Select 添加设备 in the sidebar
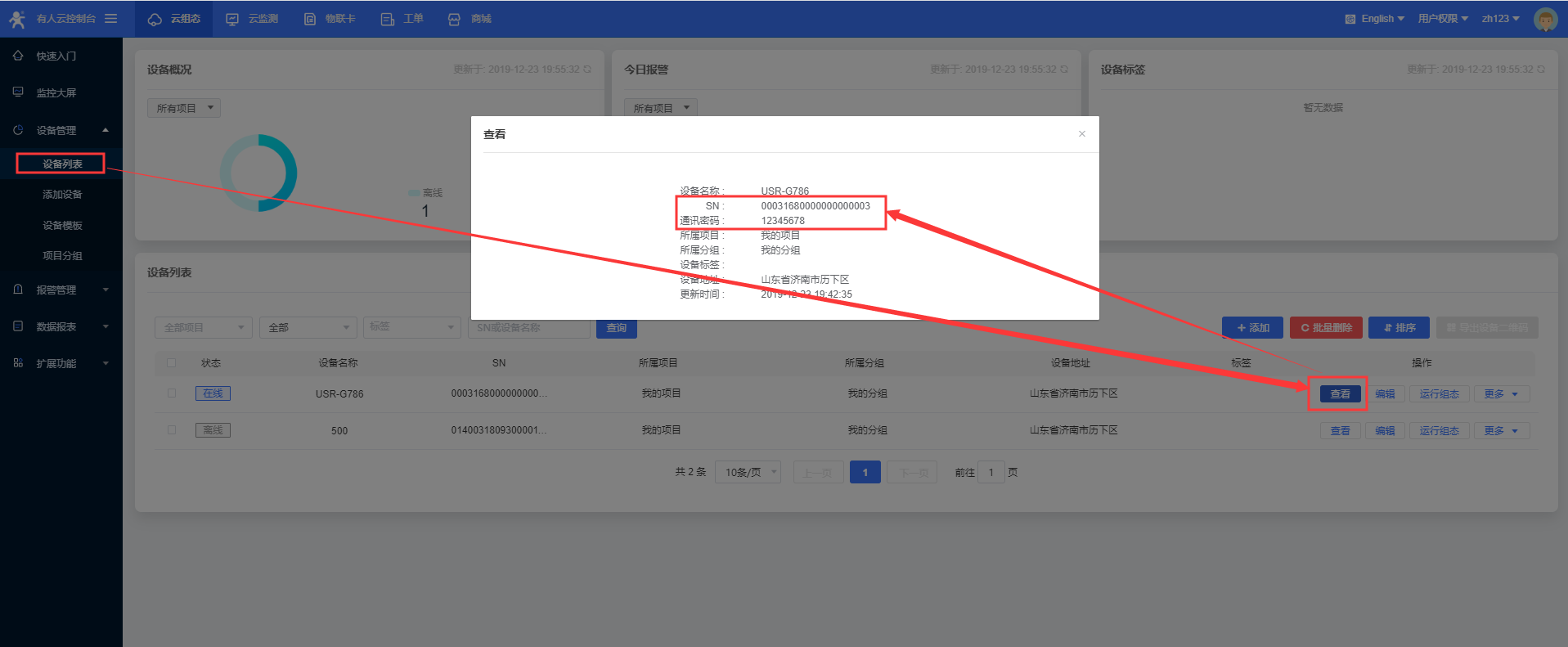 tap(62, 195)
